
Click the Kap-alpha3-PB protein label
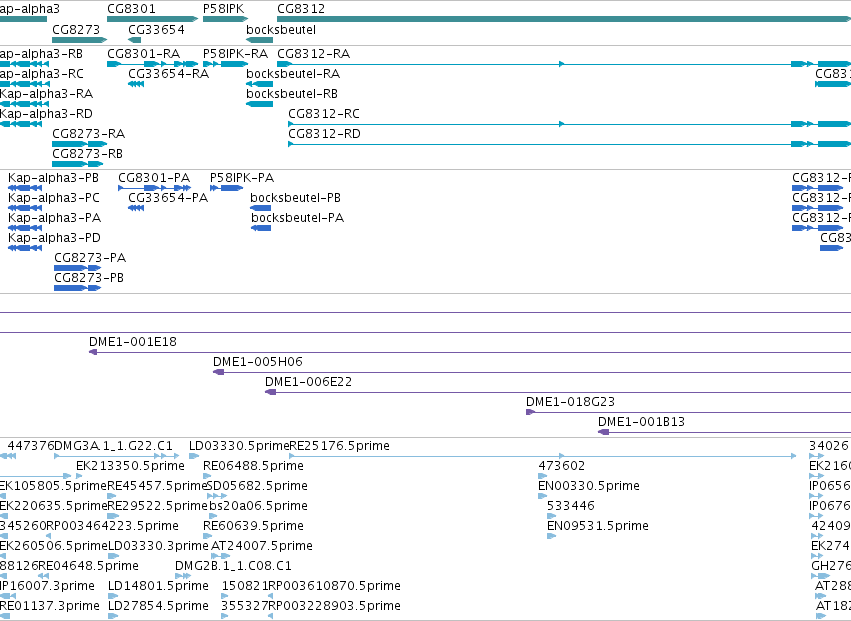(x=53, y=178)
